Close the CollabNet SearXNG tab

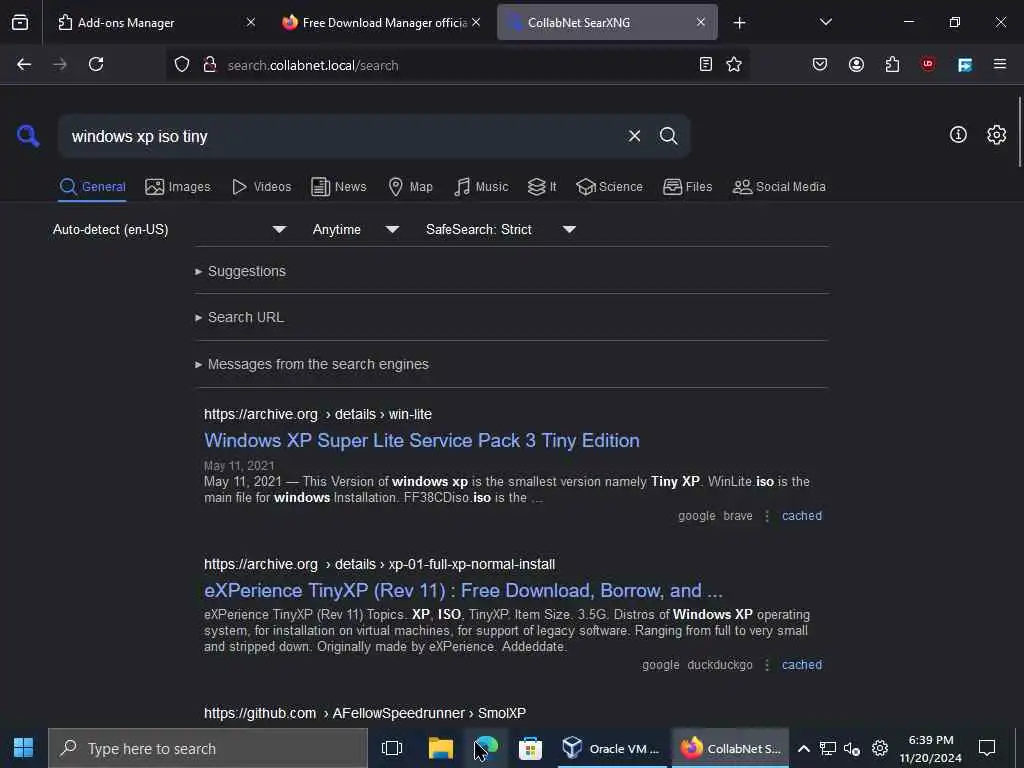701,22
